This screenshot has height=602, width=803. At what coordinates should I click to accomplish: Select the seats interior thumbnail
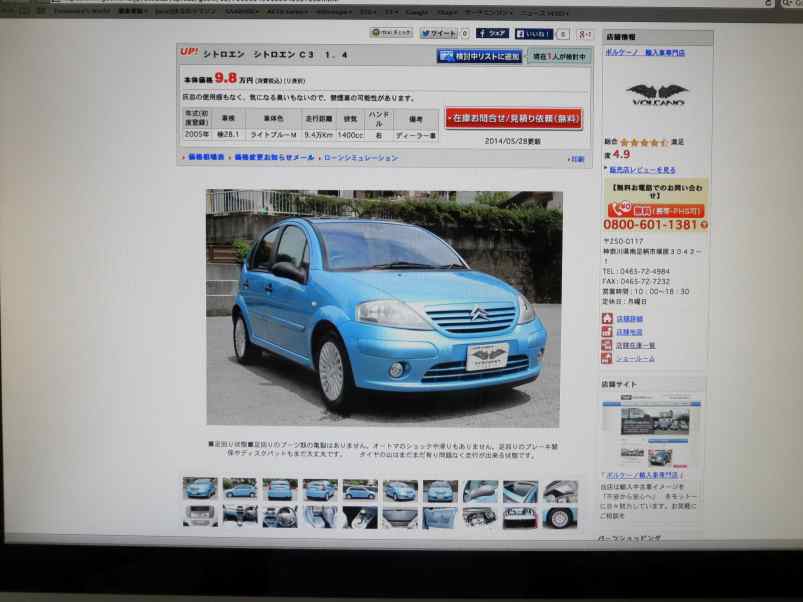point(320,517)
